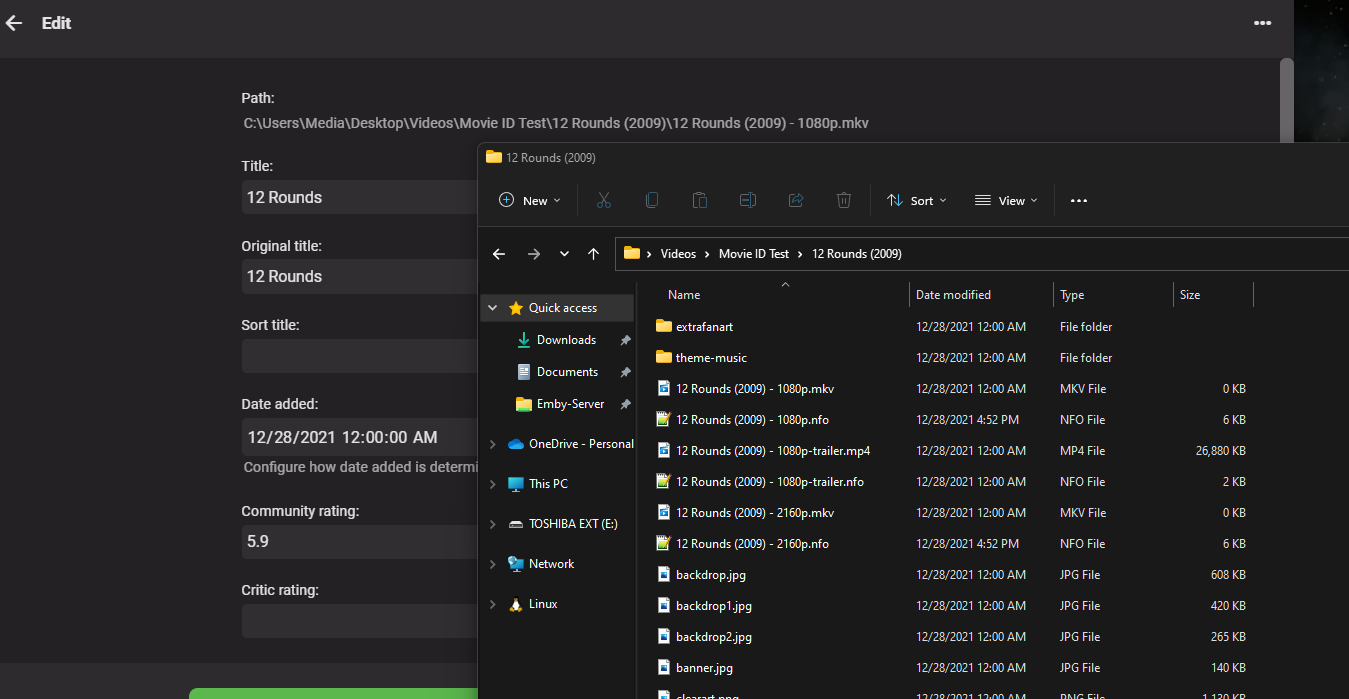Expand the This PC tree node
The width and height of the screenshot is (1349, 699).
(492, 484)
